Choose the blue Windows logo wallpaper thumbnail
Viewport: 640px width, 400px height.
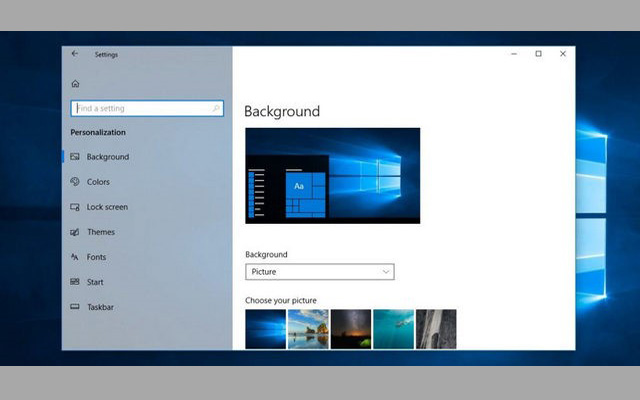coord(265,328)
